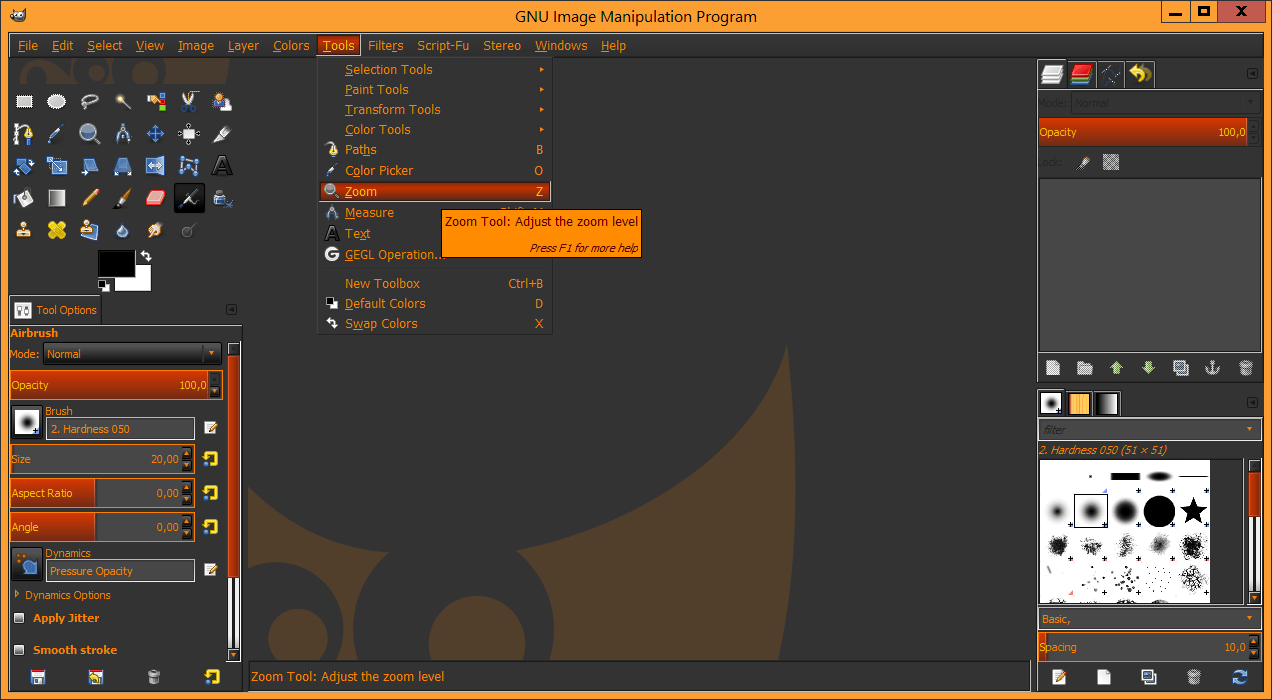Switch to the Undo History tab

pos(1140,73)
